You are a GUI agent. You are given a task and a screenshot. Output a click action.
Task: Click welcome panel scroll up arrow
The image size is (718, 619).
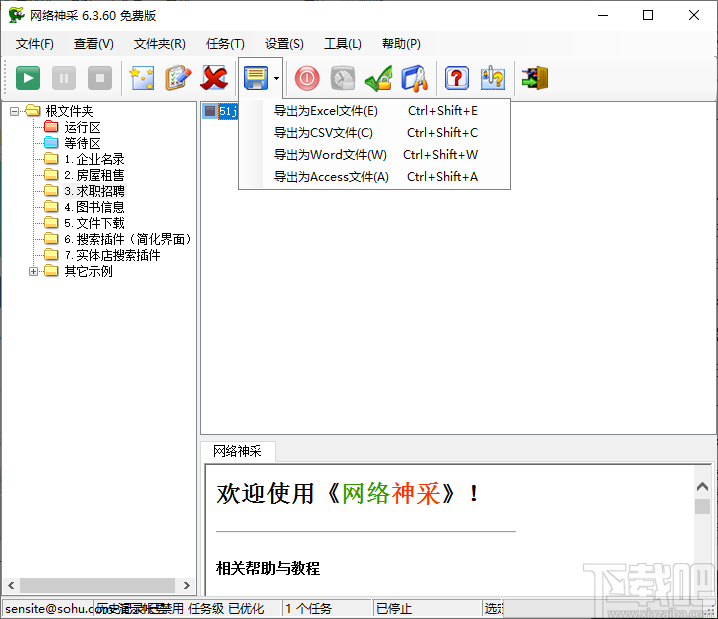coord(702,486)
